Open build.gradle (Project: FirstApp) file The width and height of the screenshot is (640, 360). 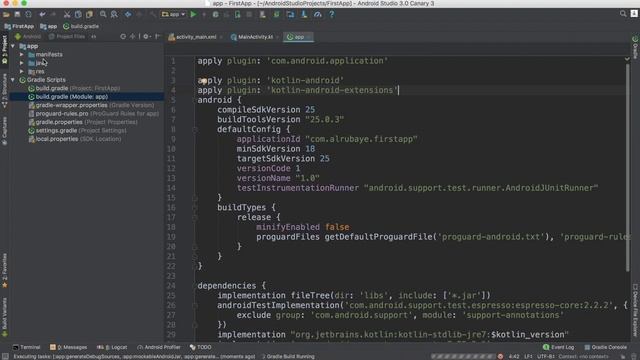[74, 88]
